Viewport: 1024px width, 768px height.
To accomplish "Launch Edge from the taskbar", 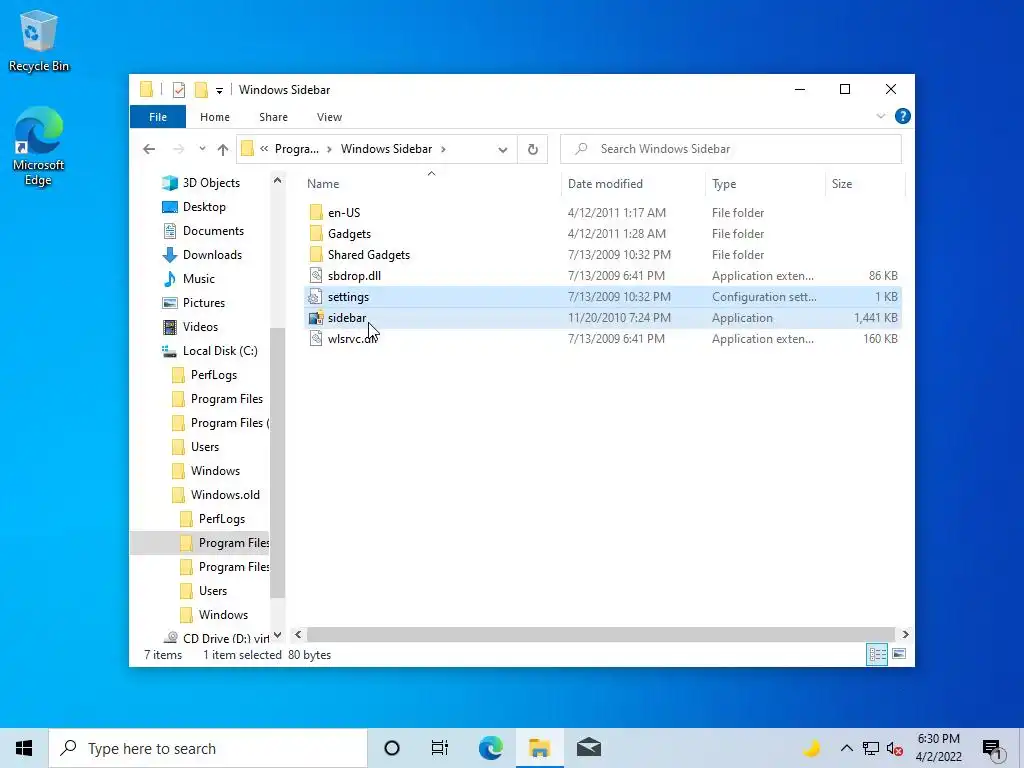I will click(490, 748).
